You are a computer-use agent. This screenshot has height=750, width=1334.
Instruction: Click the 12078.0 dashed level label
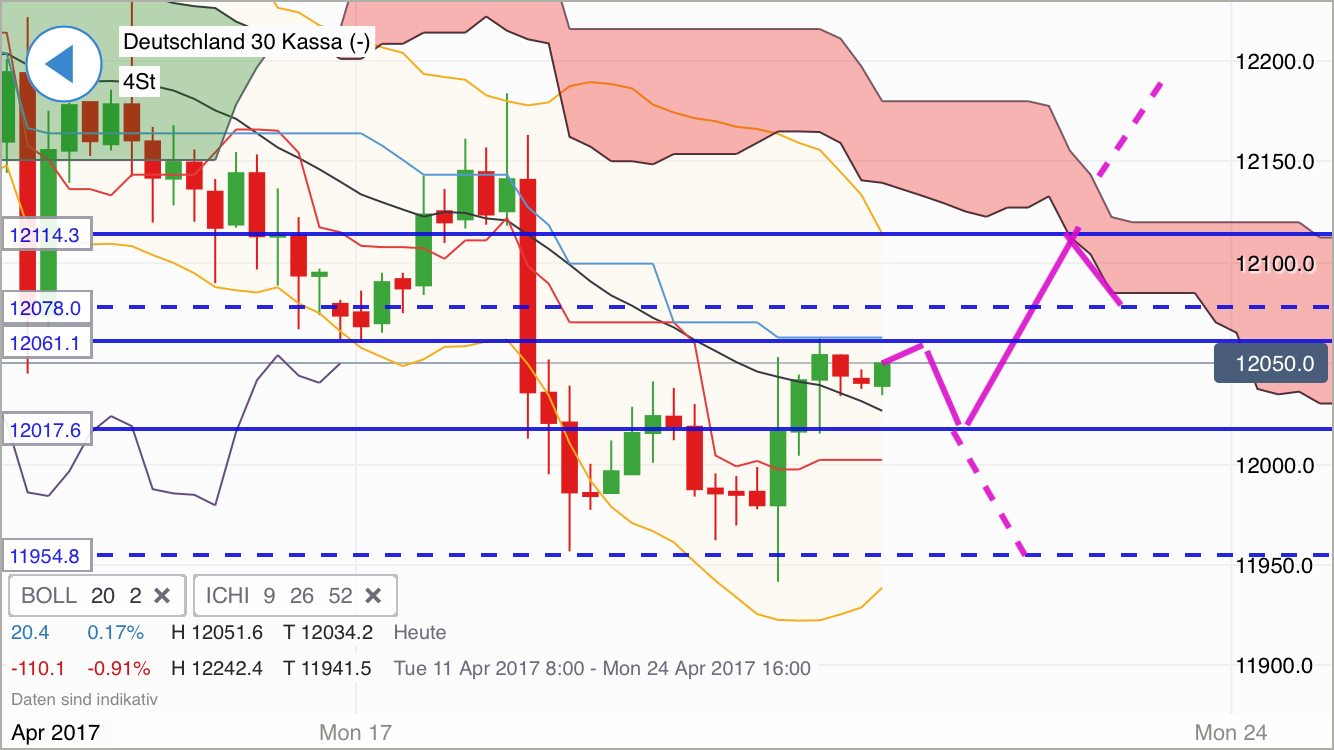(x=45, y=308)
